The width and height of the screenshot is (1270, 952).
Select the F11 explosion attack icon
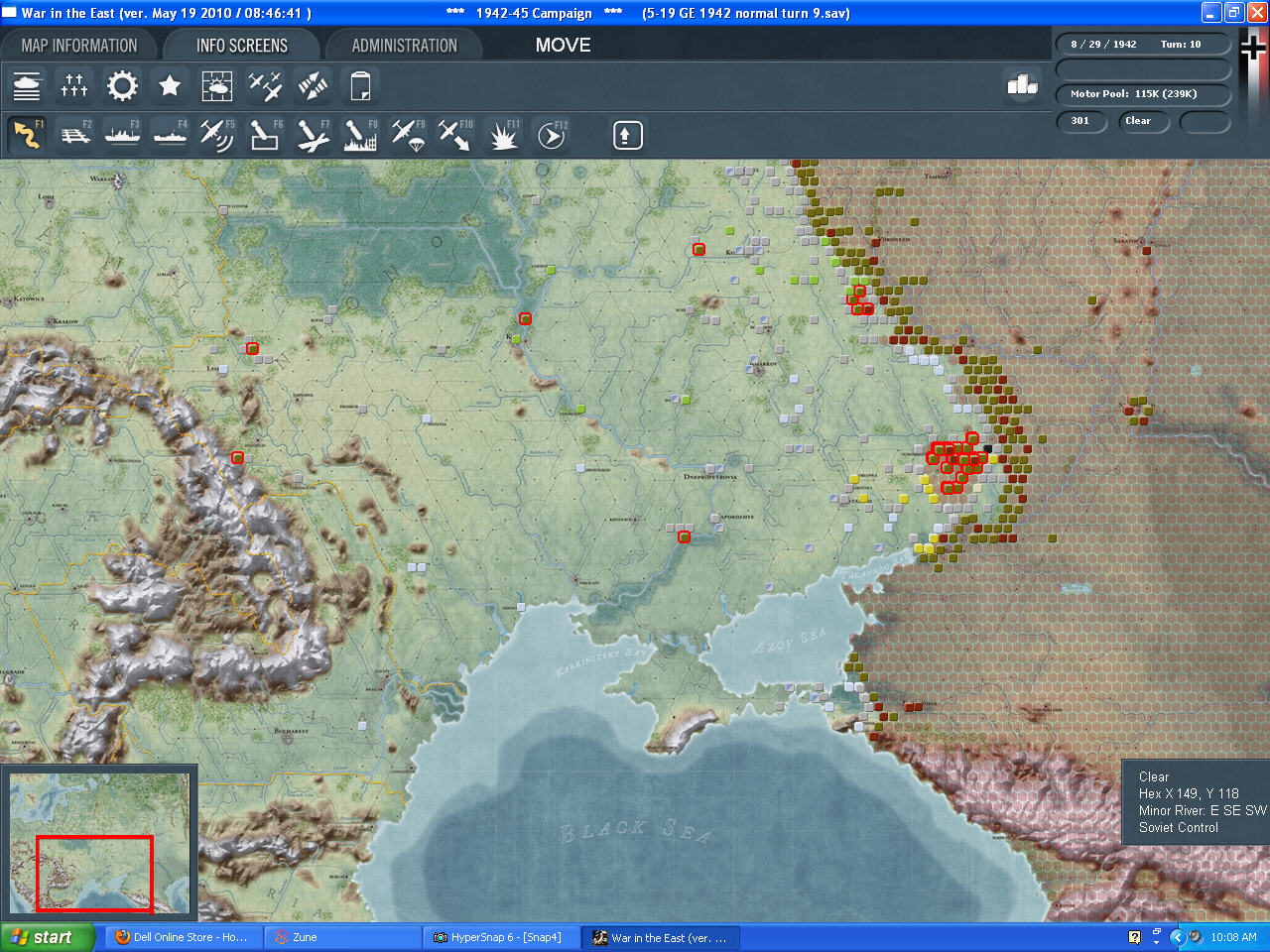tap(503, 135)
